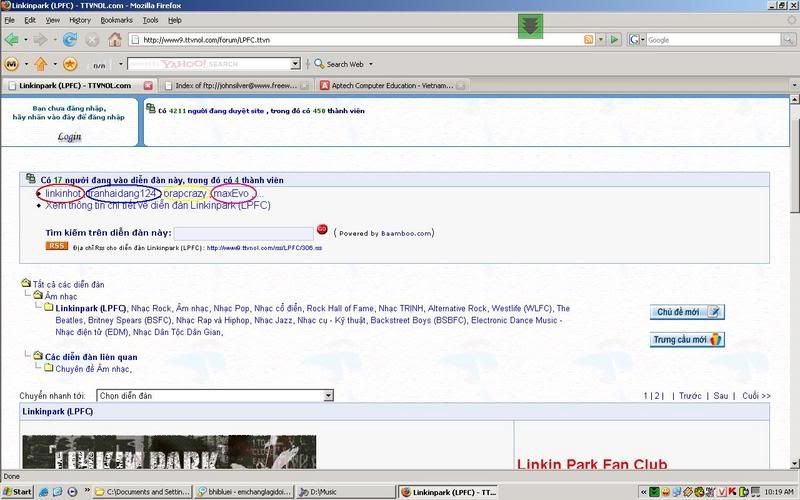Open member tranhaidang124's profile link
Screen dimensions: 800x500
point(123,193)
